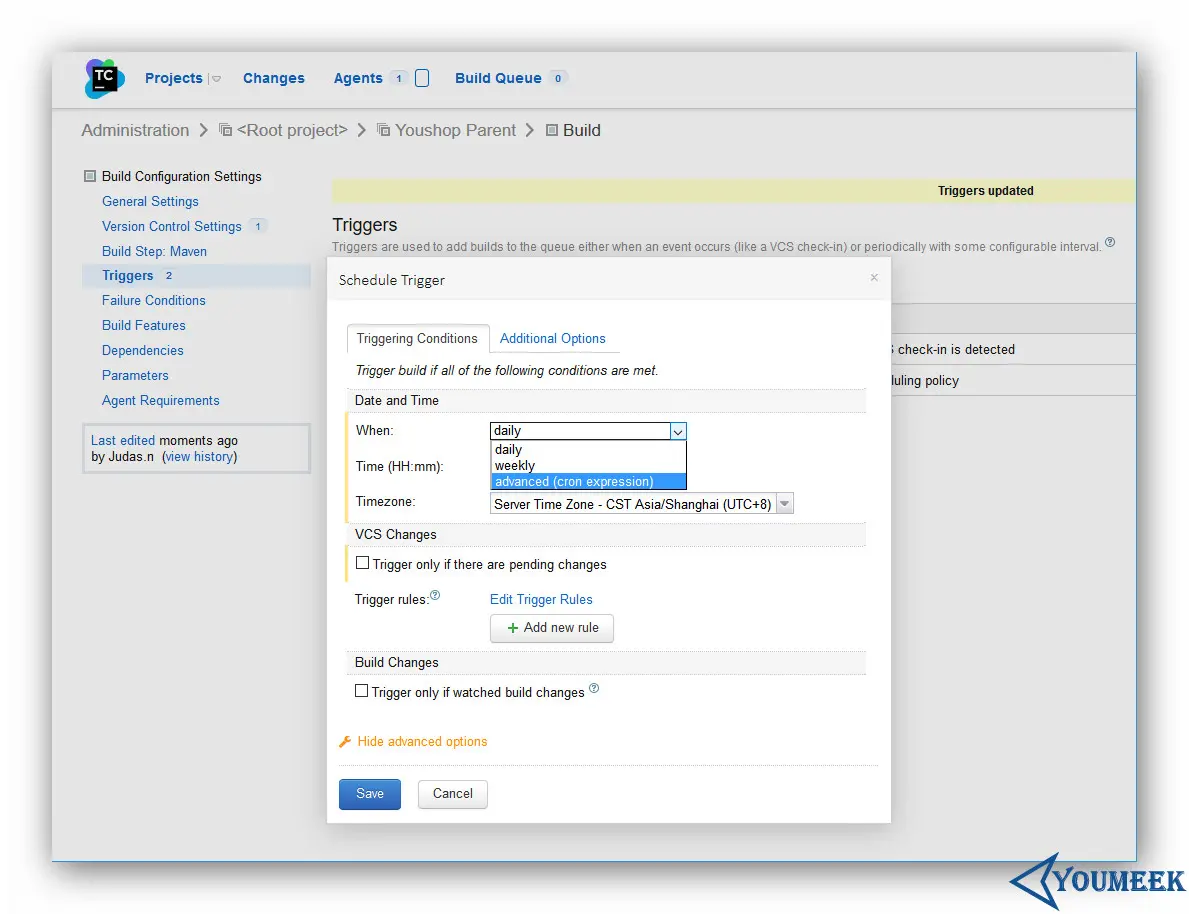Check Trigger only if watched build changes
1189x914 pixels.
click(x=362, y=691)
